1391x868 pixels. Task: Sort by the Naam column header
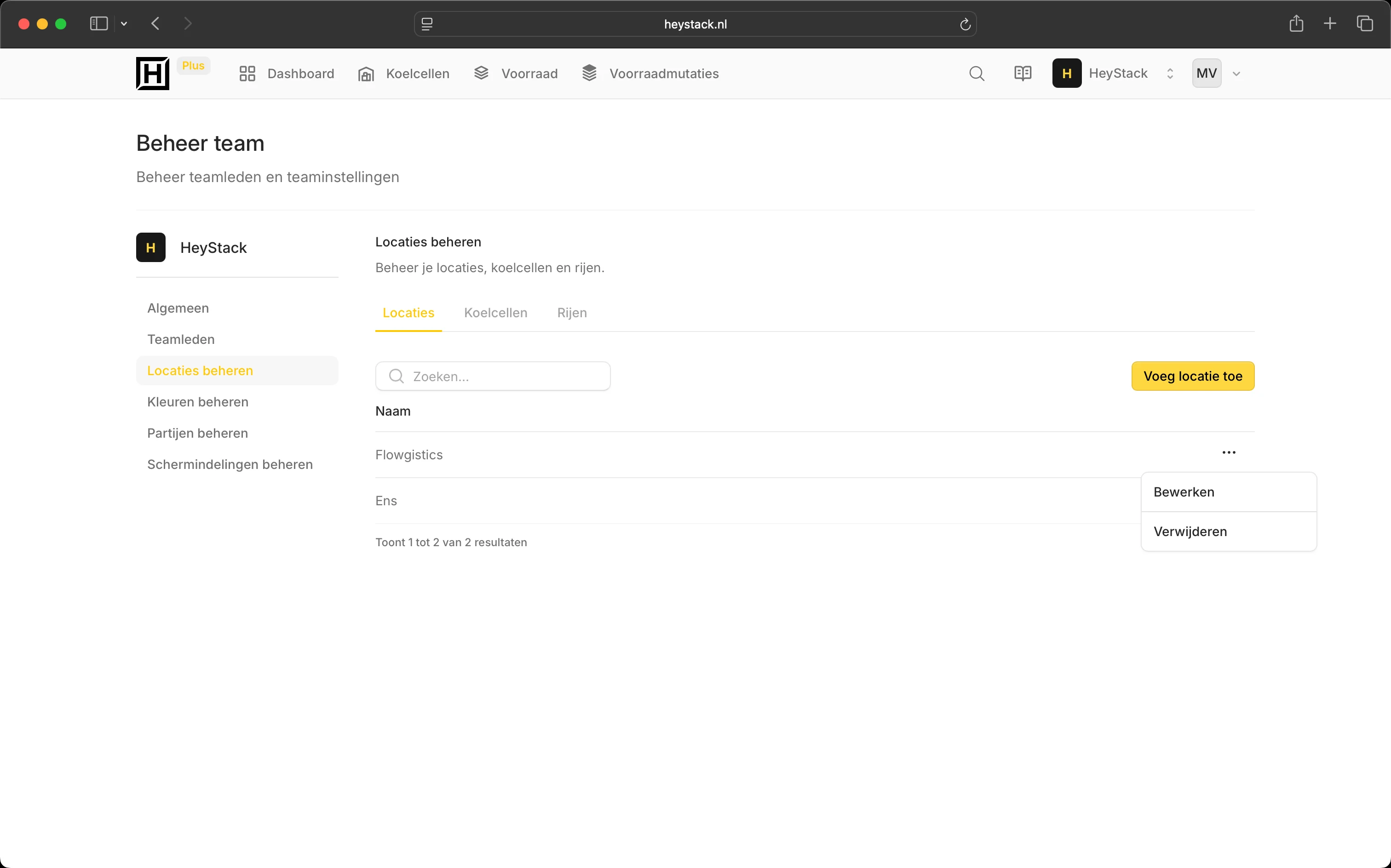pos(393,411)
